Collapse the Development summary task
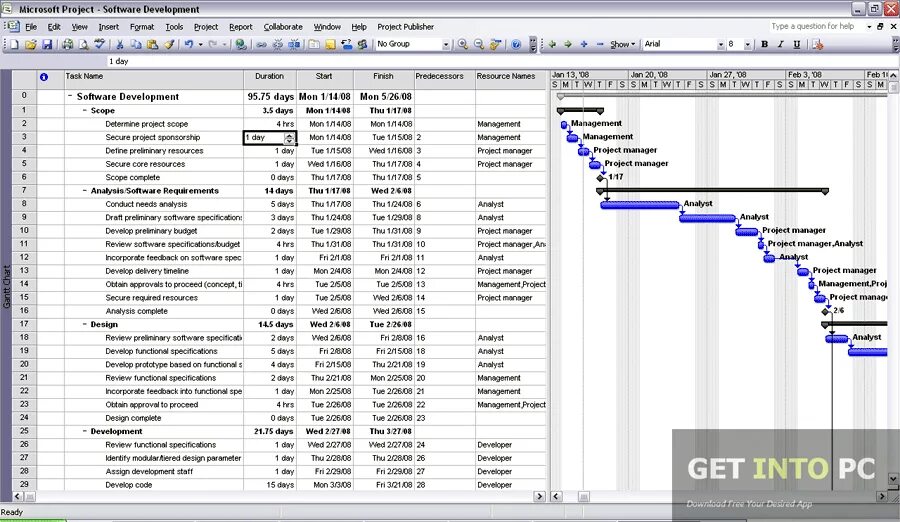This screenshot has width=900, height=522. pos(84,431)
